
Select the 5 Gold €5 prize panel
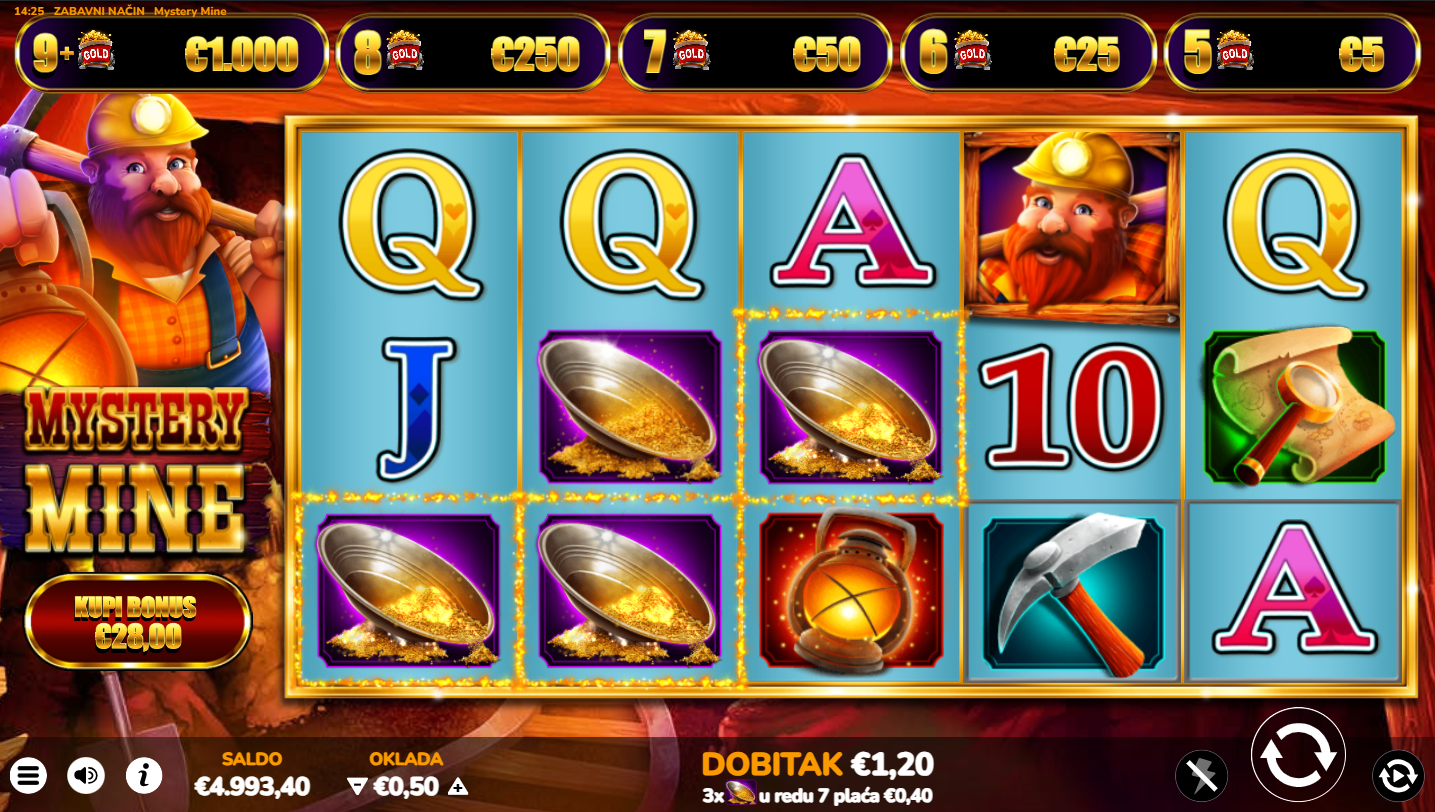click(1292, 53)
